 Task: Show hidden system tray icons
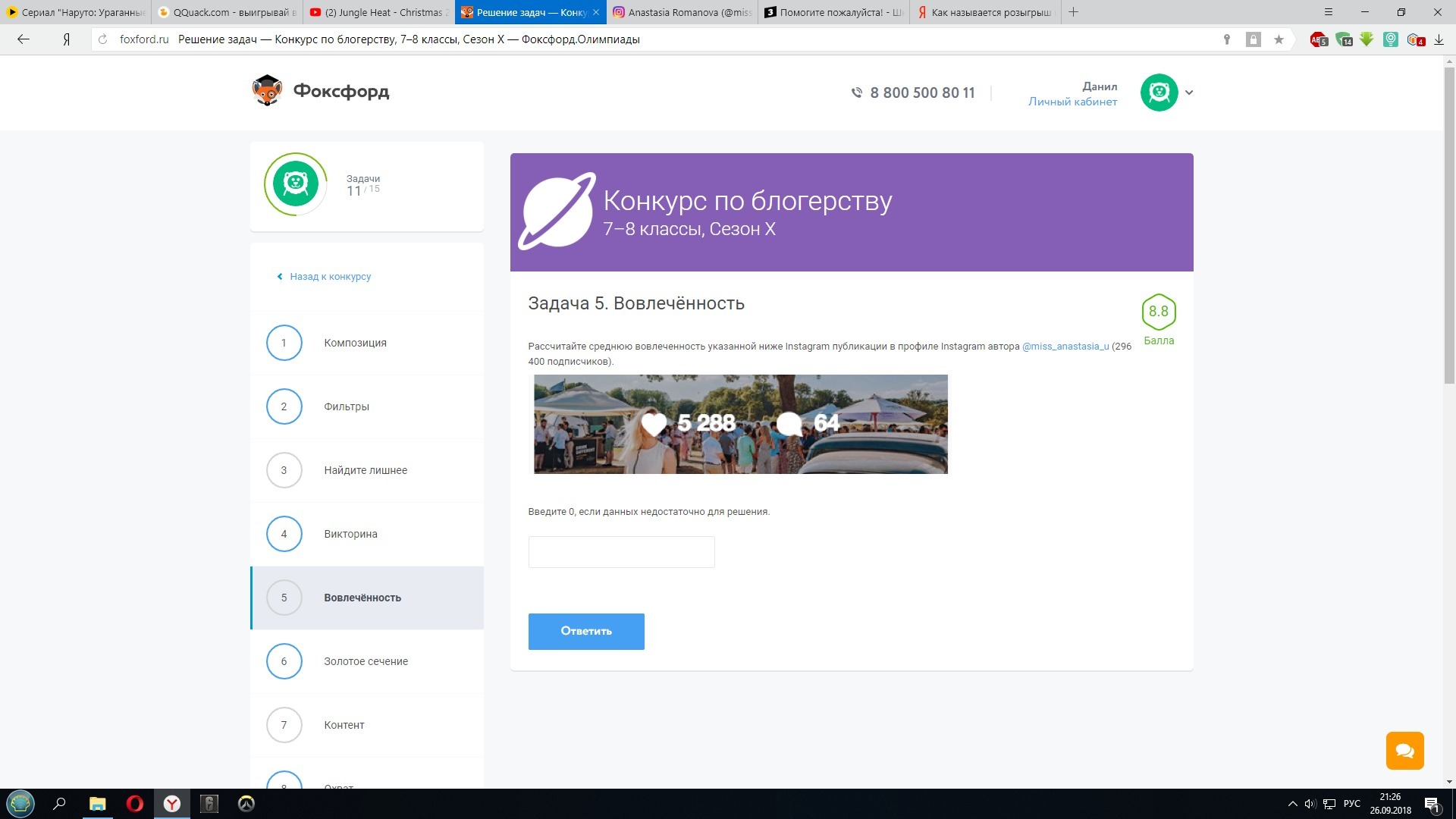[x=1292, y=804]
